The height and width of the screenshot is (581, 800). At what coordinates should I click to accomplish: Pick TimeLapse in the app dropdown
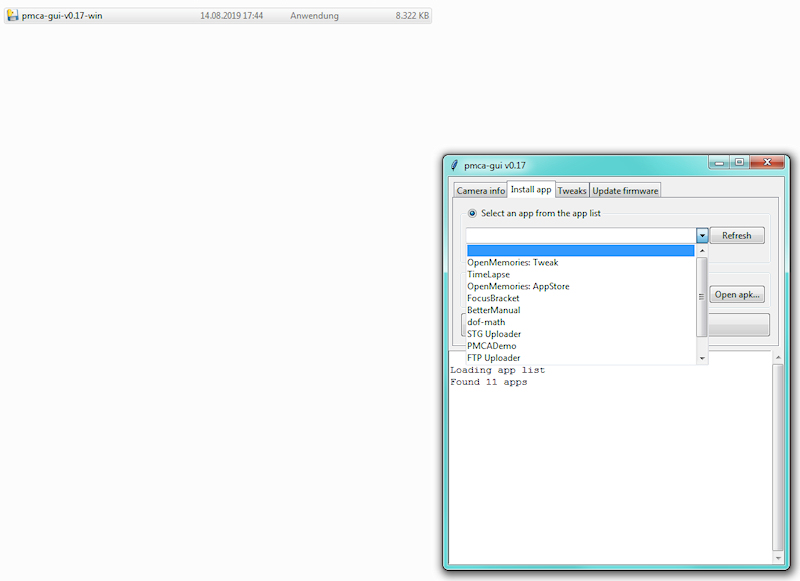point(488,275)
